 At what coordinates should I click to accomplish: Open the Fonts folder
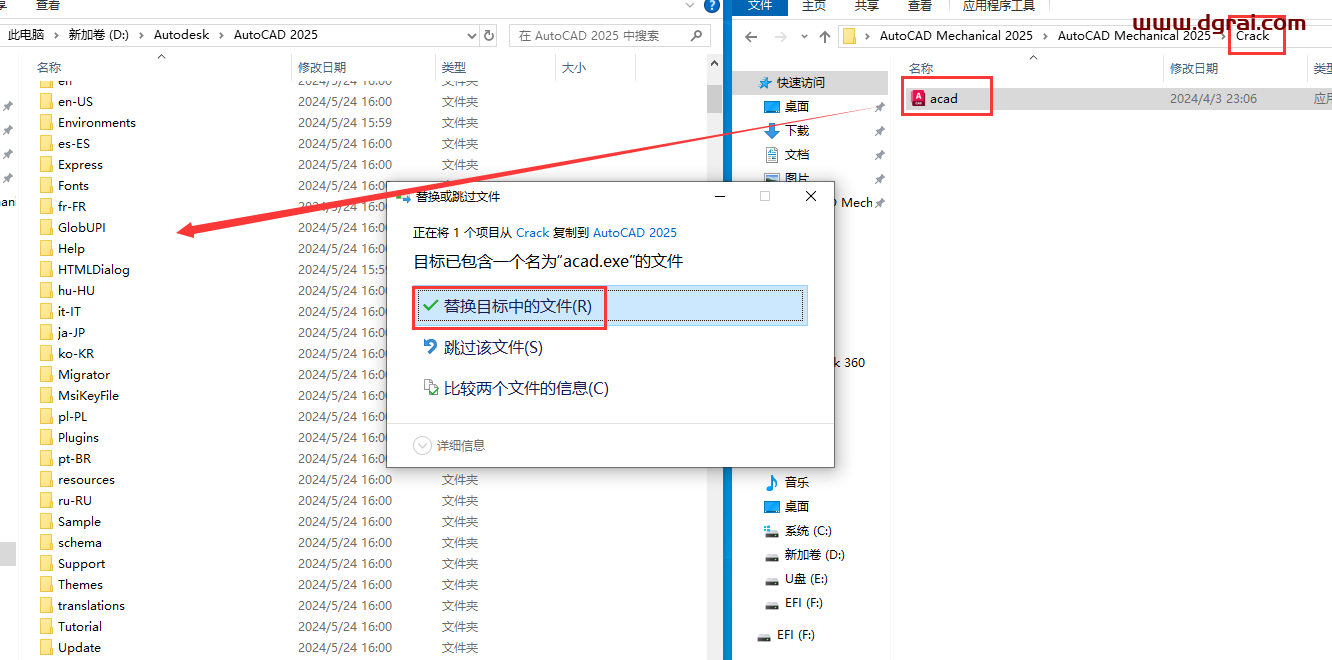coord(73,185)
